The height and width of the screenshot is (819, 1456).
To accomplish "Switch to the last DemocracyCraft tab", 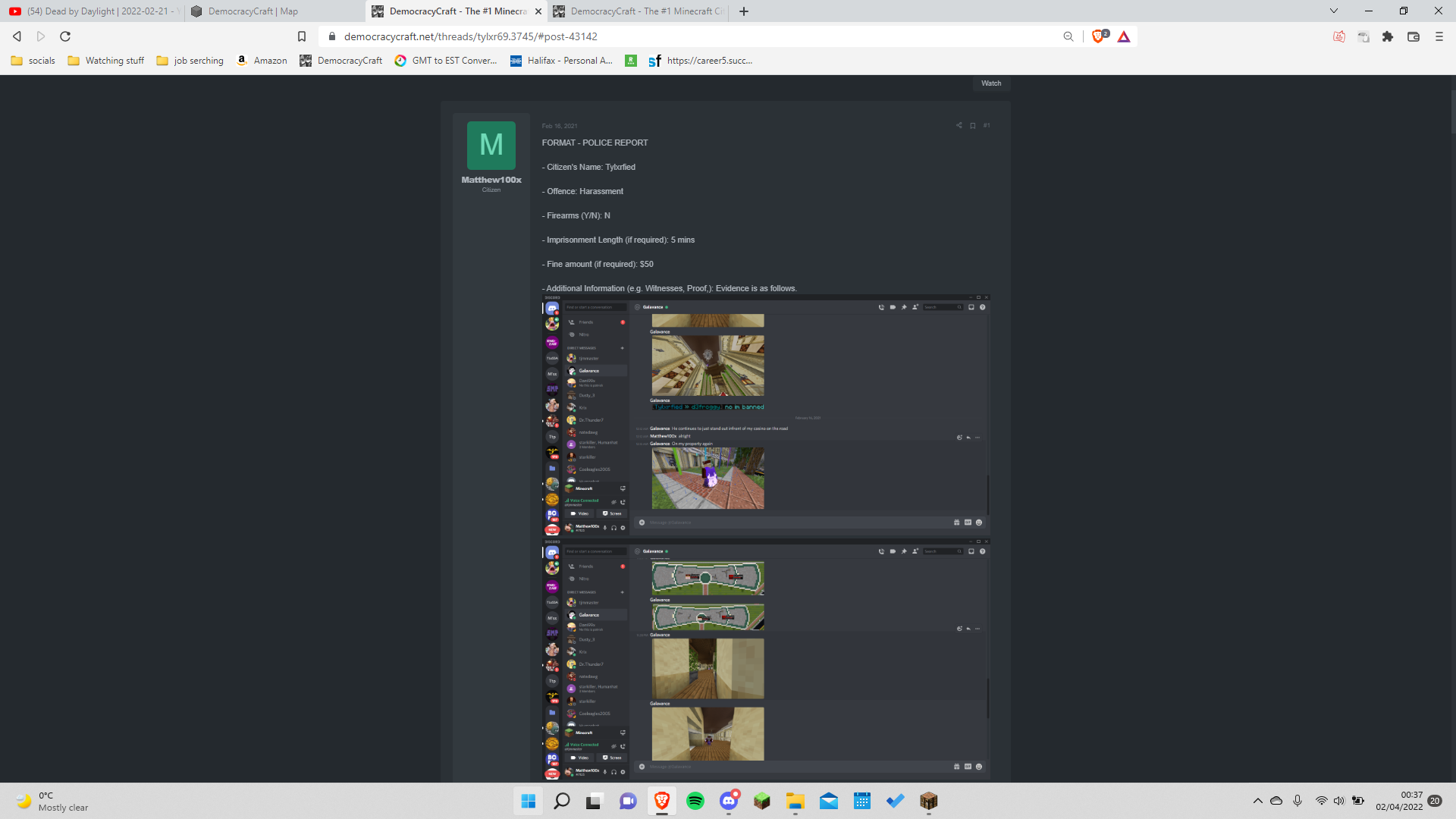I will tap(639, 11).
